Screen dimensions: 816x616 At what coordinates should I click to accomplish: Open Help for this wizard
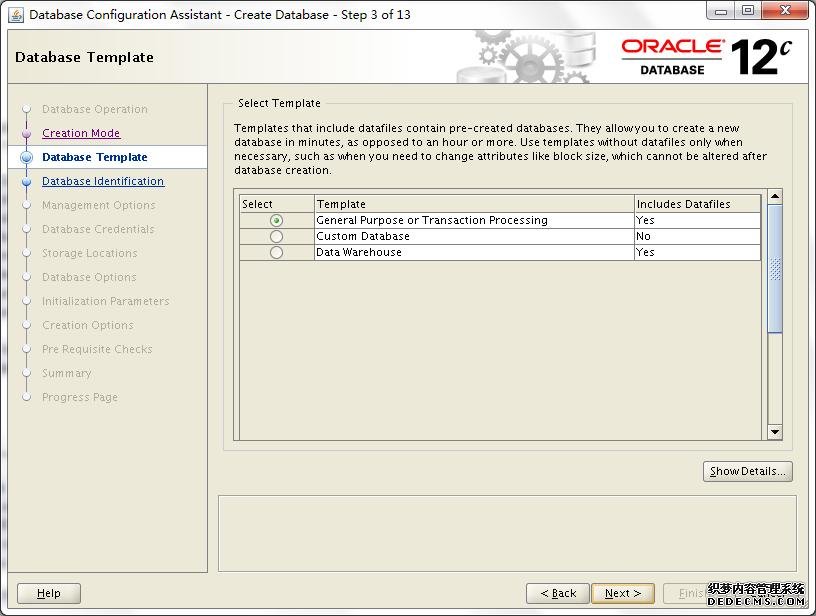[48, 593]
